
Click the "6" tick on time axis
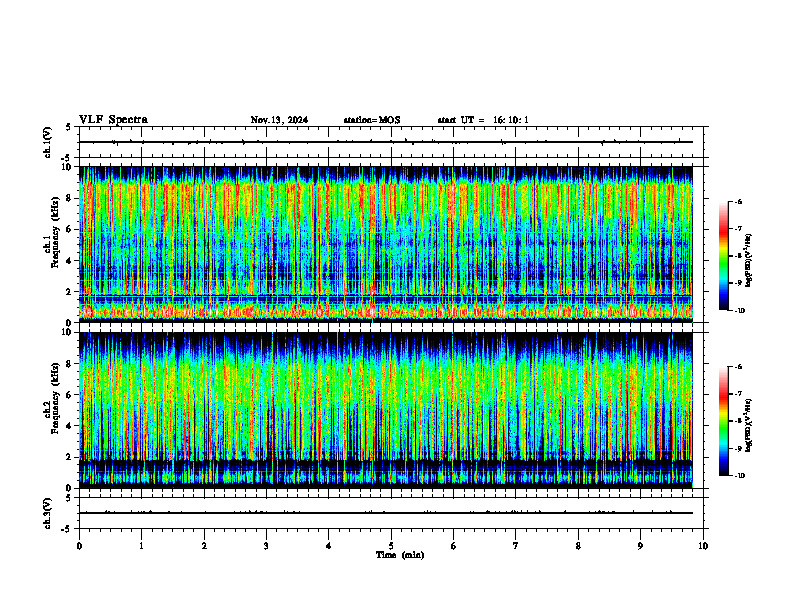coord(454,546)
